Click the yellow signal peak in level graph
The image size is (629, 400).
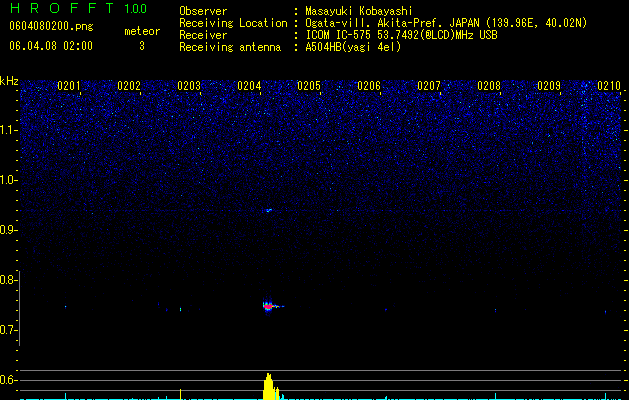[x=270, y=387]
